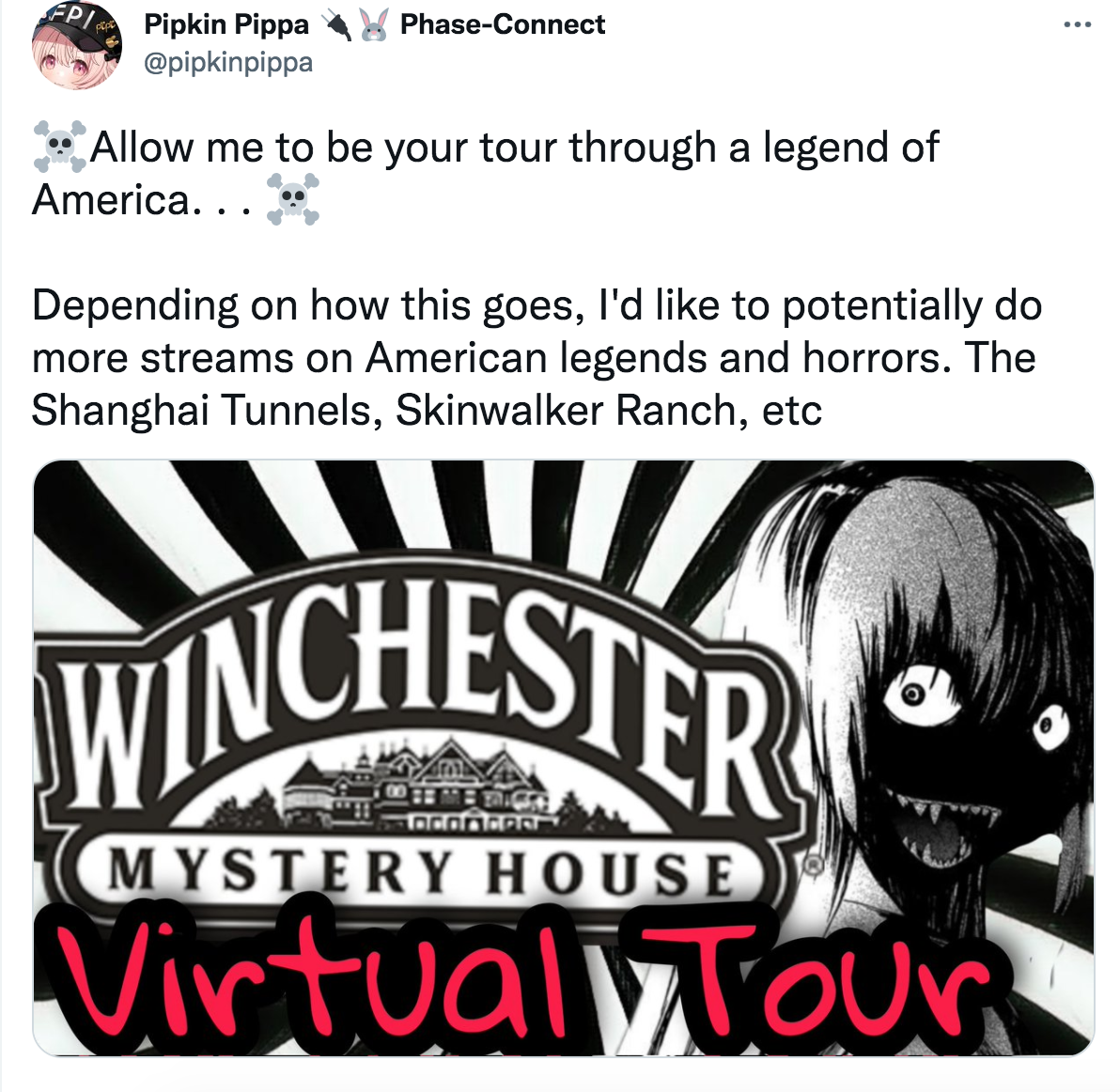Open the Winchester Mystery House tweet image
The image size is (1120, 1092).
click(x=564, y=757)
